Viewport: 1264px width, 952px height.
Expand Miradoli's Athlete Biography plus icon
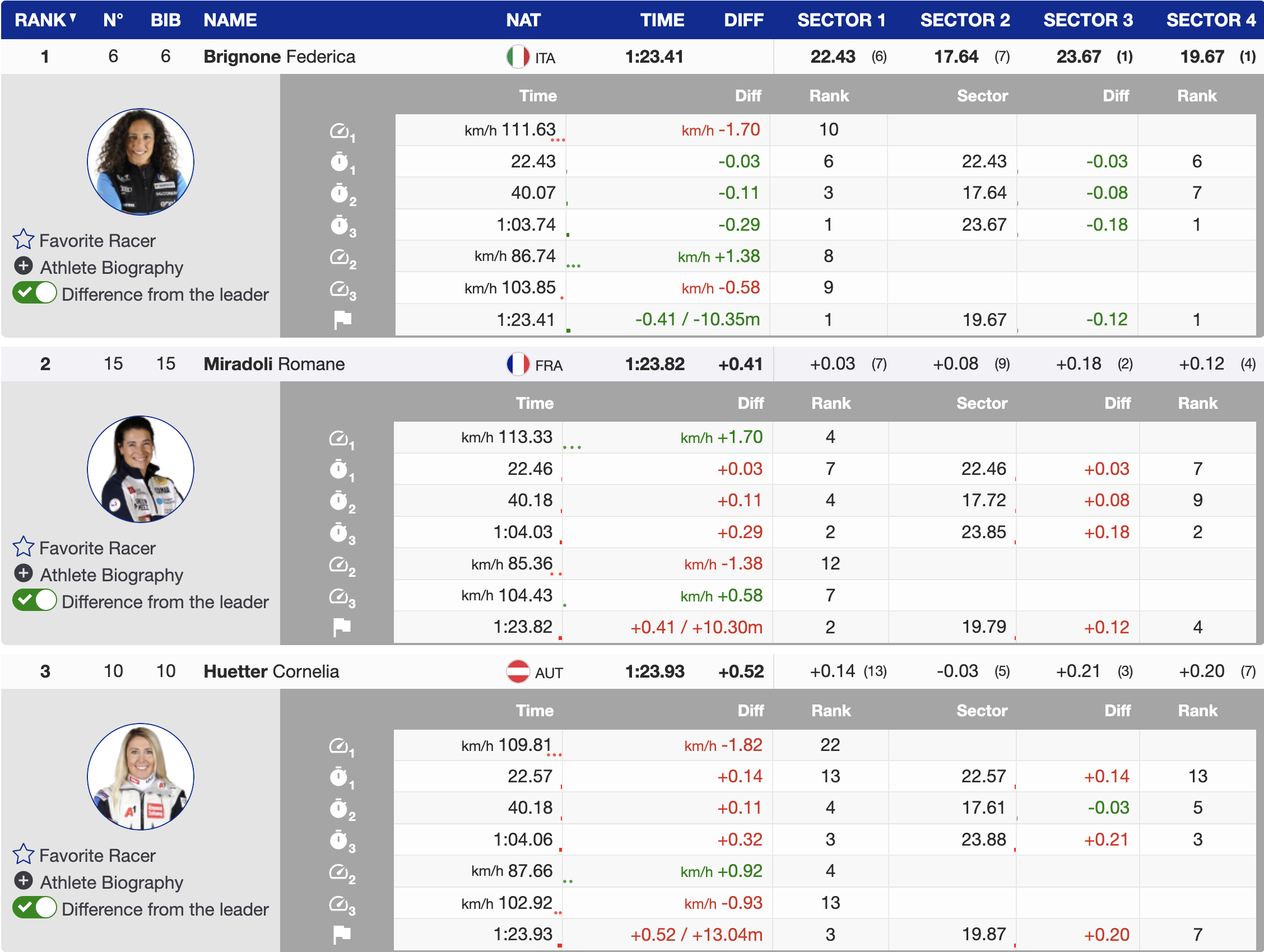click(24, 573)
